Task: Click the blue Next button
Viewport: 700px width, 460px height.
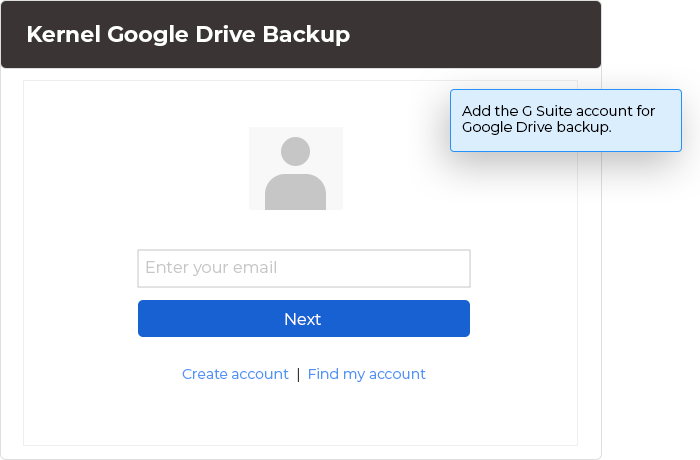Action: click(304, 318)
